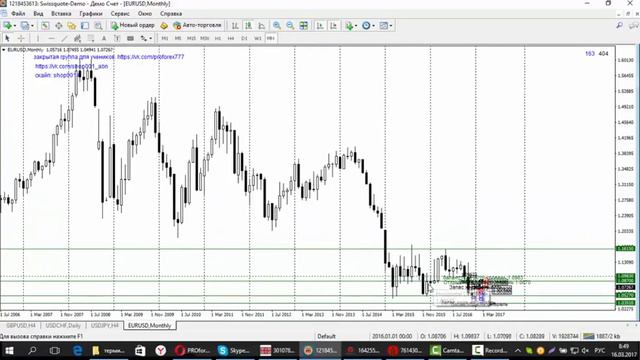The image size is (640, 360).
Task: Open the Вставка menu
Action: point(61,13)
